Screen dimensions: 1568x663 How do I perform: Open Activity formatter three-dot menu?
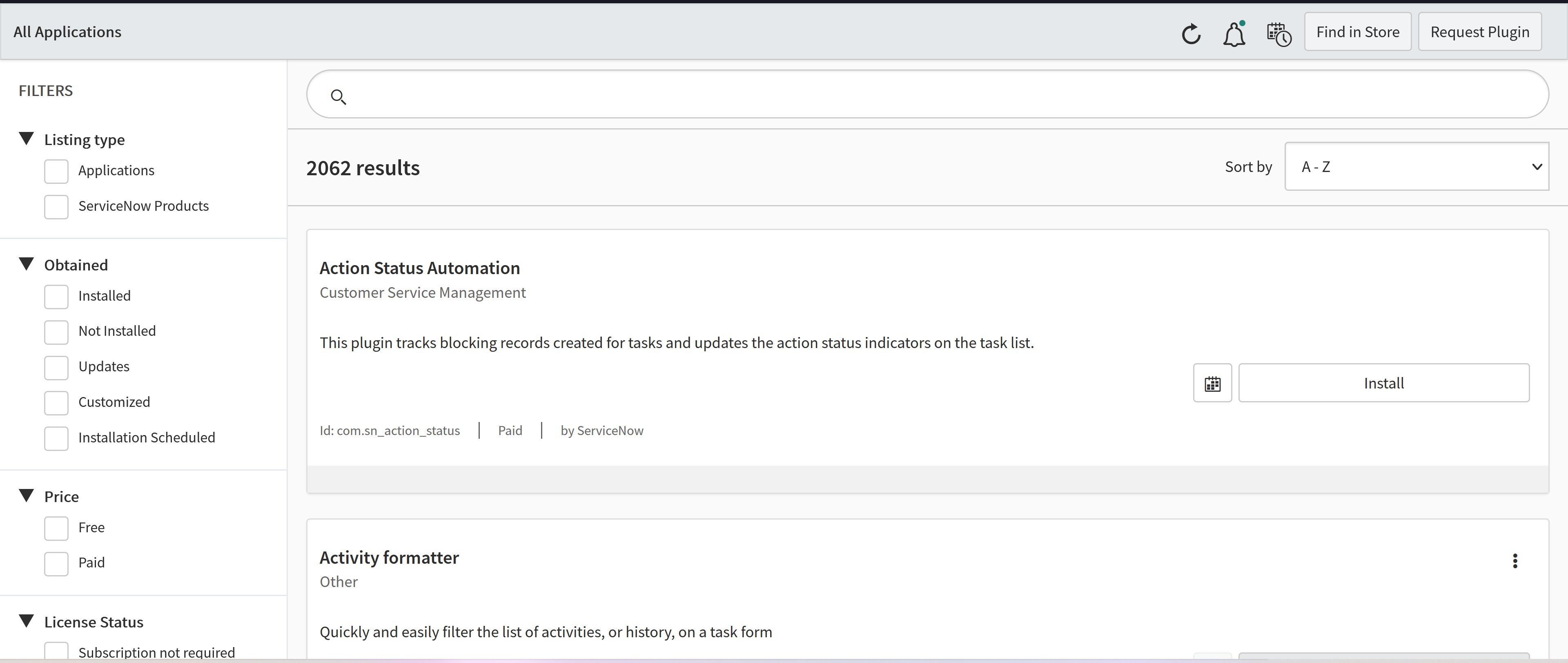coord(1515,561)
